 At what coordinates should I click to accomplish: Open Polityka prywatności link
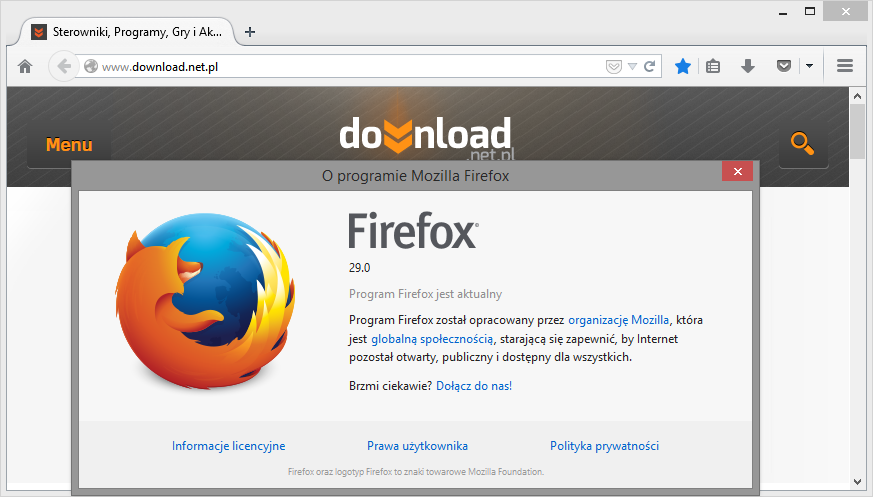[x=604, y=446]
